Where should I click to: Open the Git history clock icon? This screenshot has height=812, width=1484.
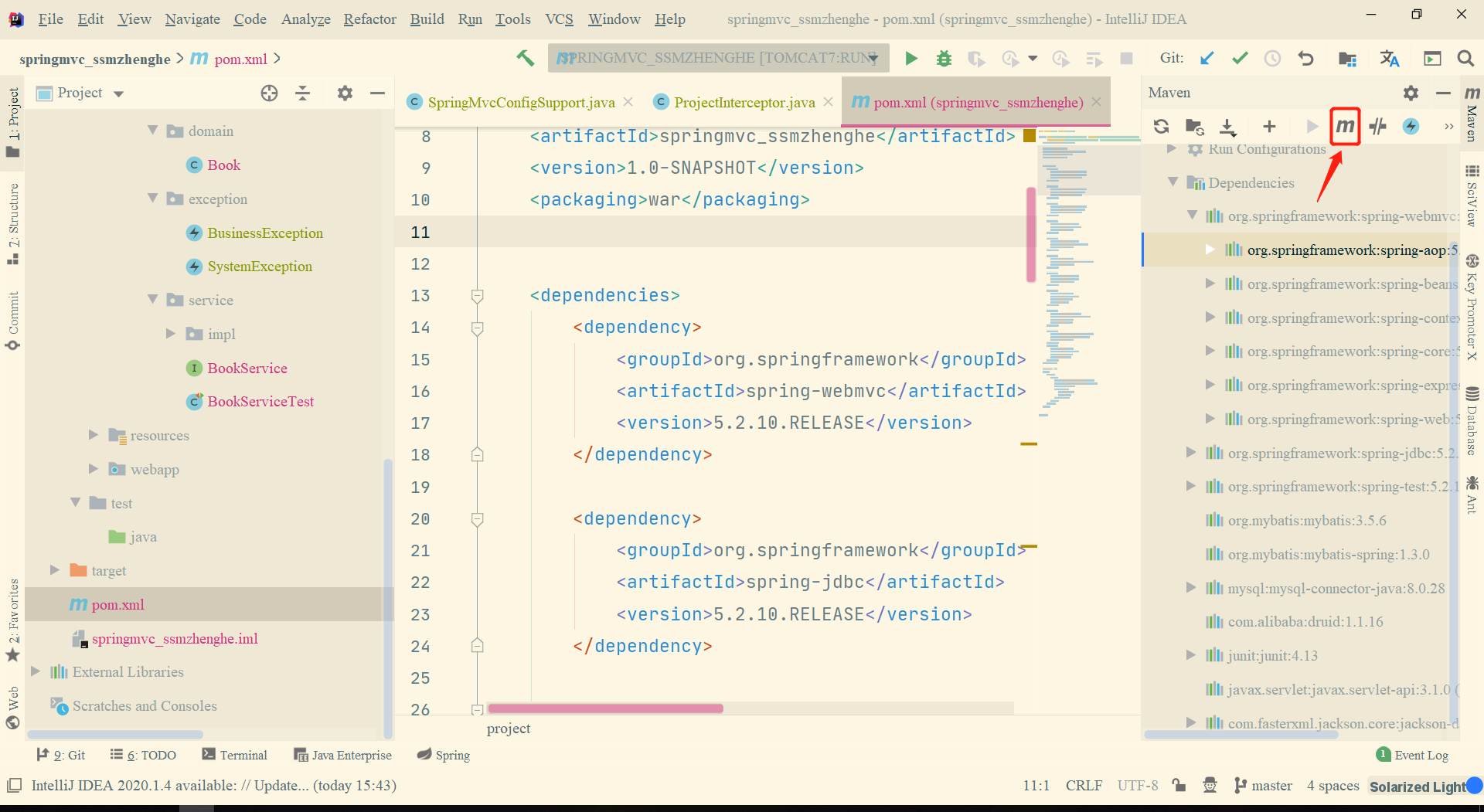click(1272, 58)
